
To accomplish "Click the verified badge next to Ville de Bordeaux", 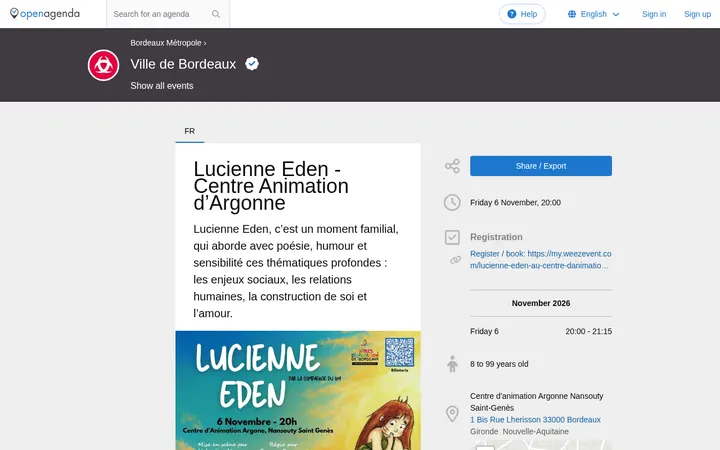I will tap(252, 63).
